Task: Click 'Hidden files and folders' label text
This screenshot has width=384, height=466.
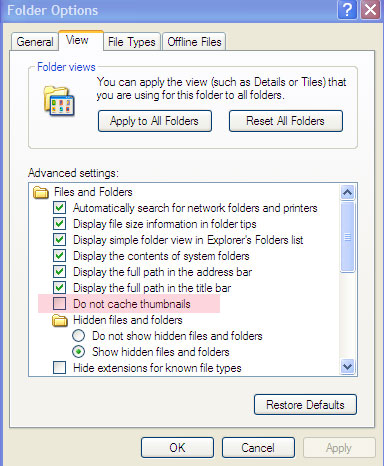Action: [x=128, y=320]
